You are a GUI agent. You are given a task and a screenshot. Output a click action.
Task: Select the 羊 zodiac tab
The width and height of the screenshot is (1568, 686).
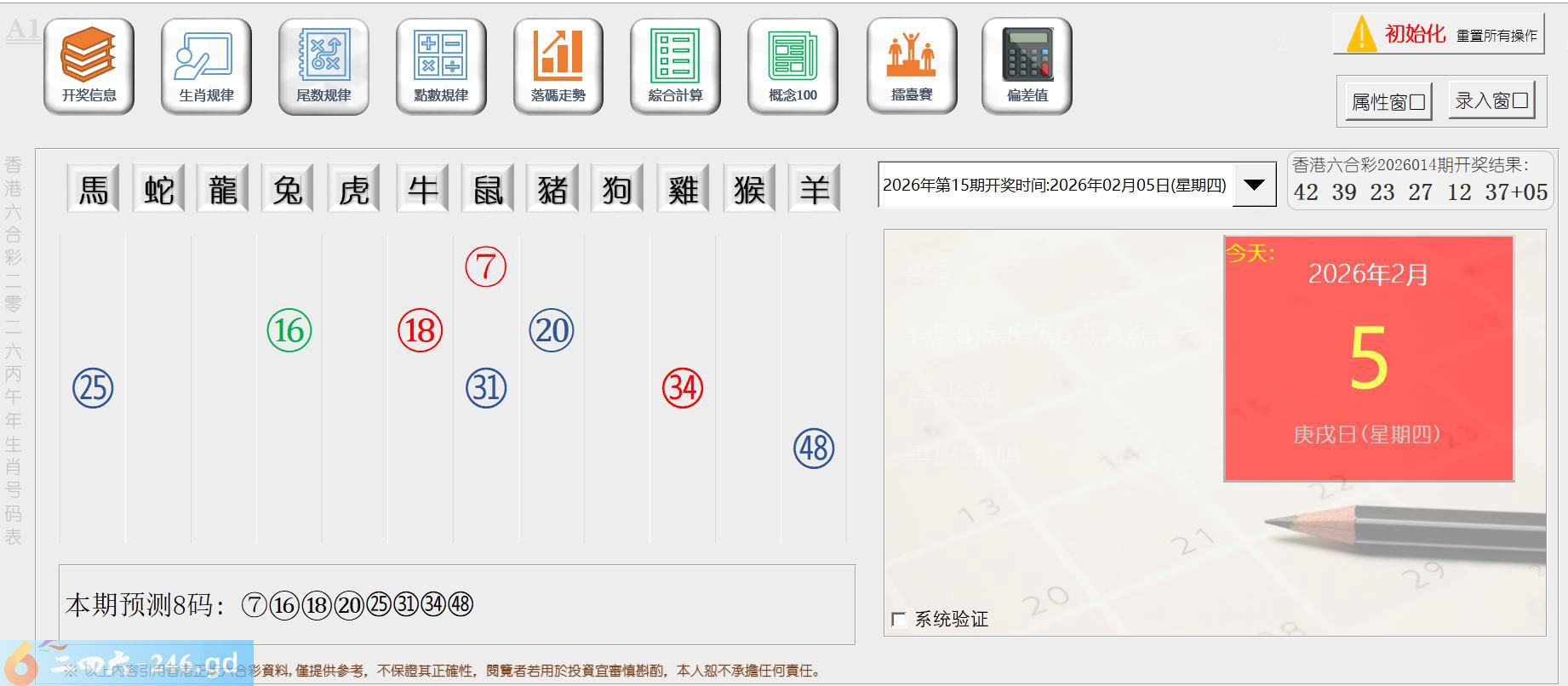coord(814,189)
